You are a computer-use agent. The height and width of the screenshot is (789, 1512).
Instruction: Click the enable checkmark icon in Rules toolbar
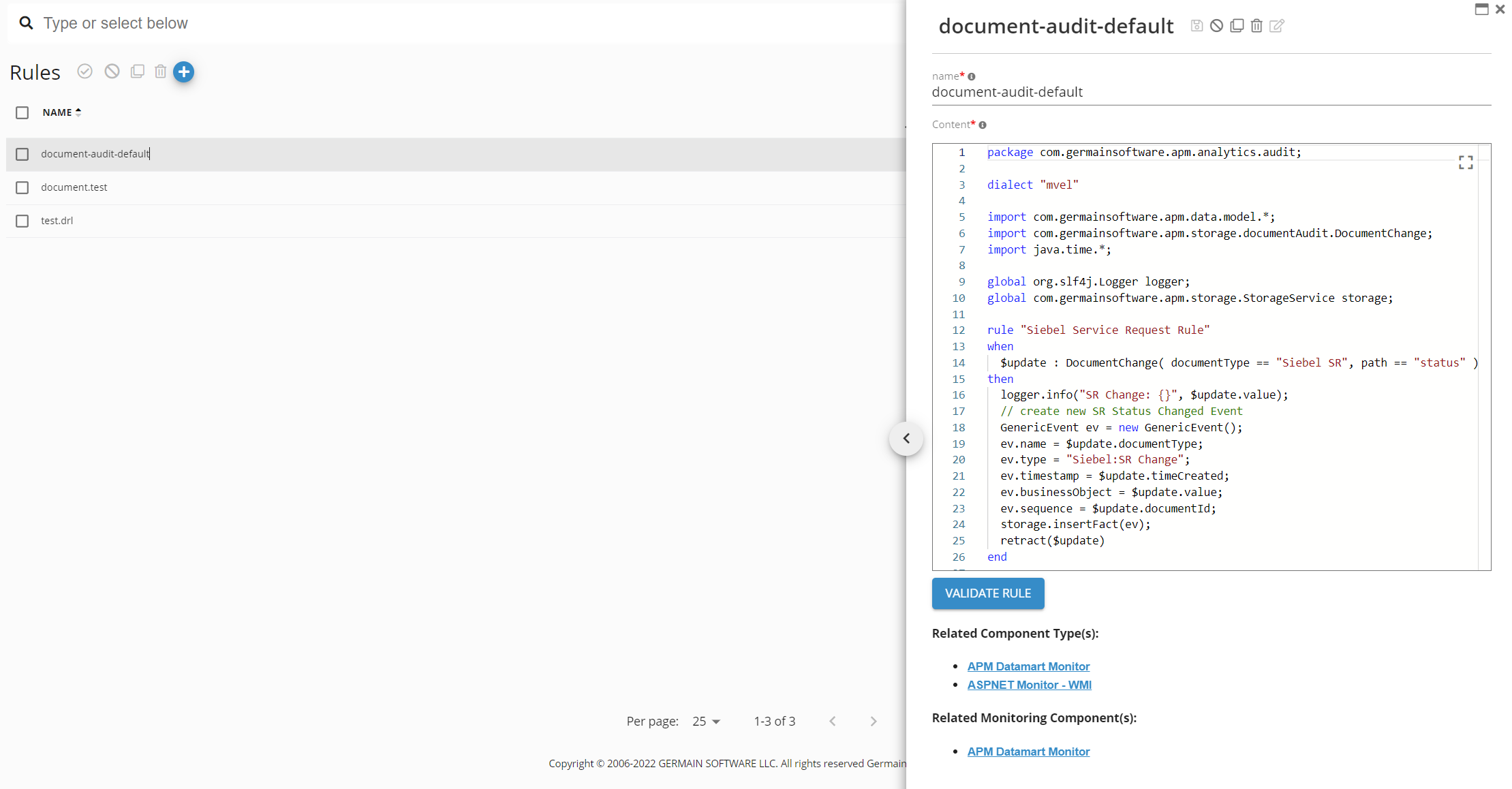84,72
